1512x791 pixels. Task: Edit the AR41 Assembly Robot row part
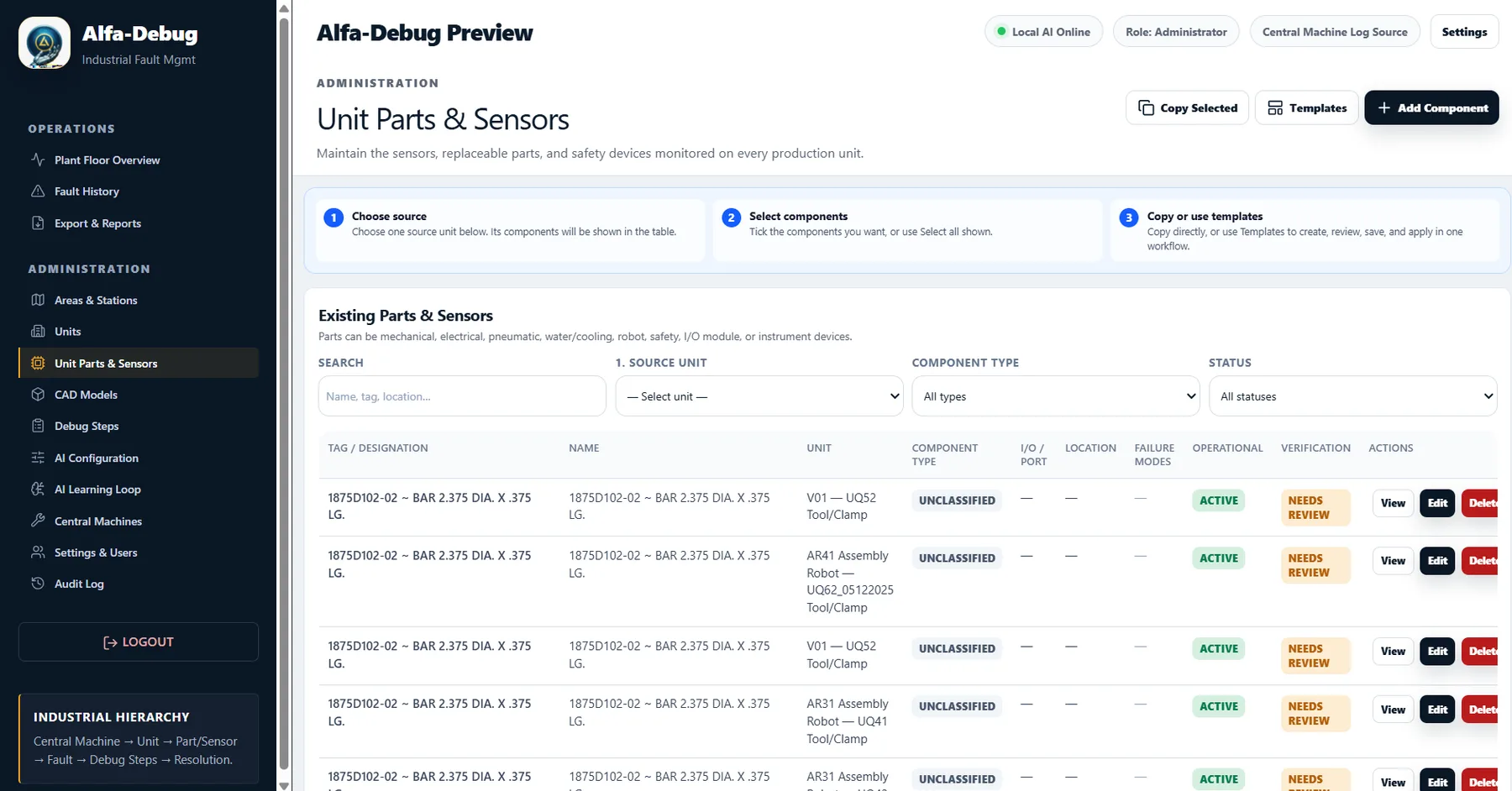tap(1437, 560)
